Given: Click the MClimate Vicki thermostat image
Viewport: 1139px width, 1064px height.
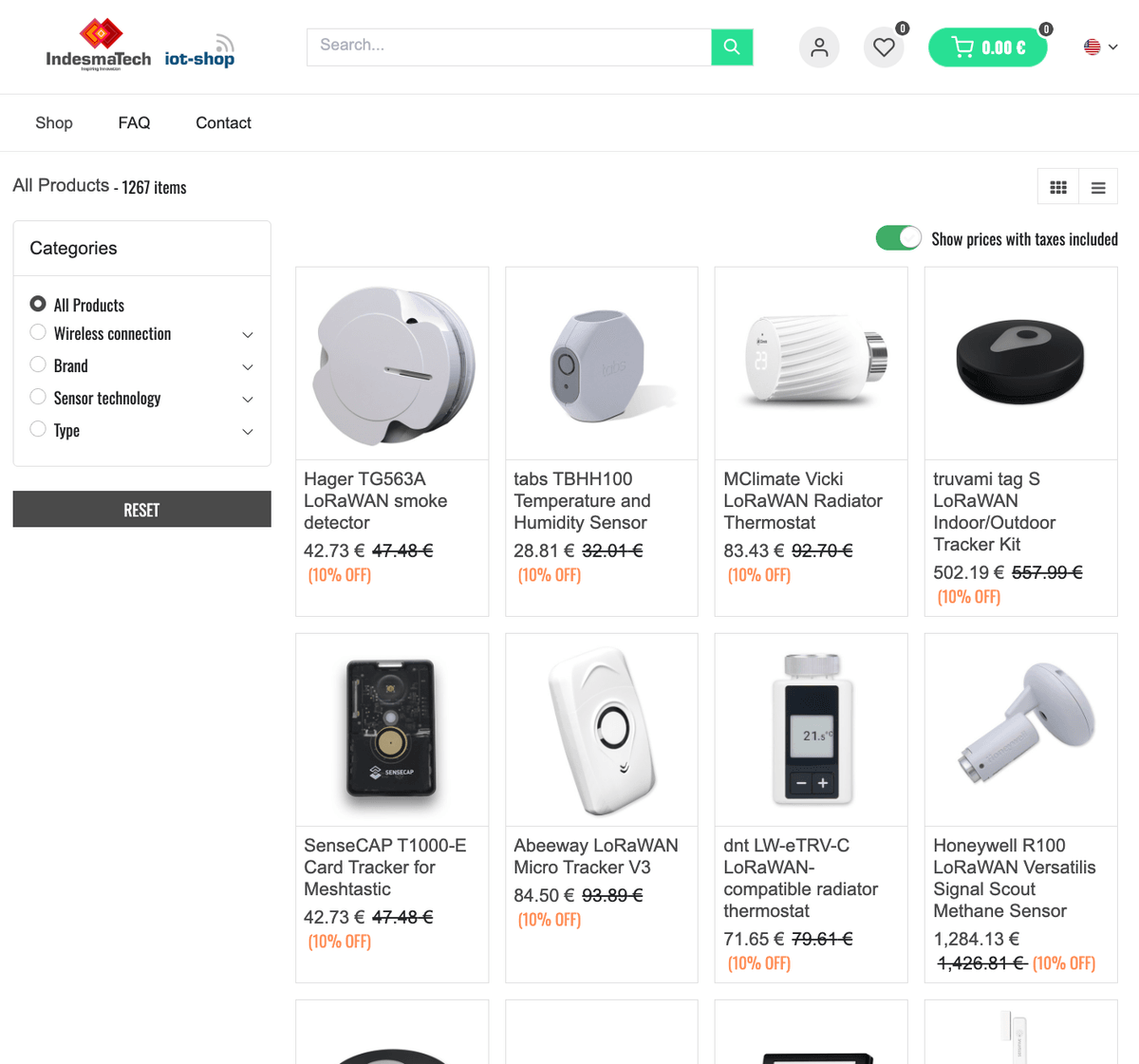Looking at the screenshot, I should [811, 363].
